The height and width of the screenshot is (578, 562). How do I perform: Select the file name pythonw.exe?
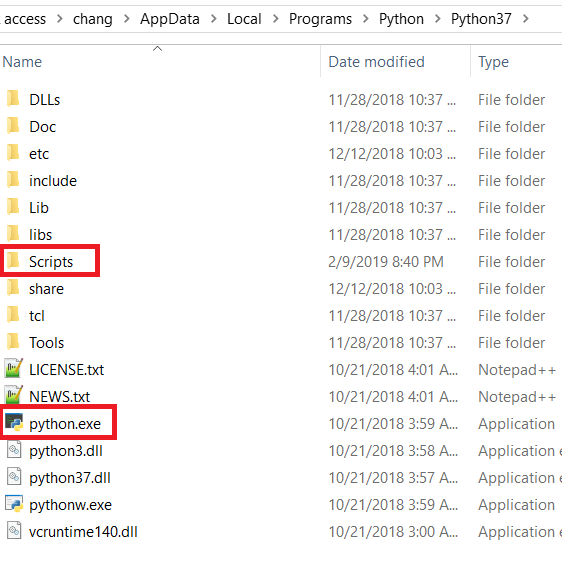70,505
